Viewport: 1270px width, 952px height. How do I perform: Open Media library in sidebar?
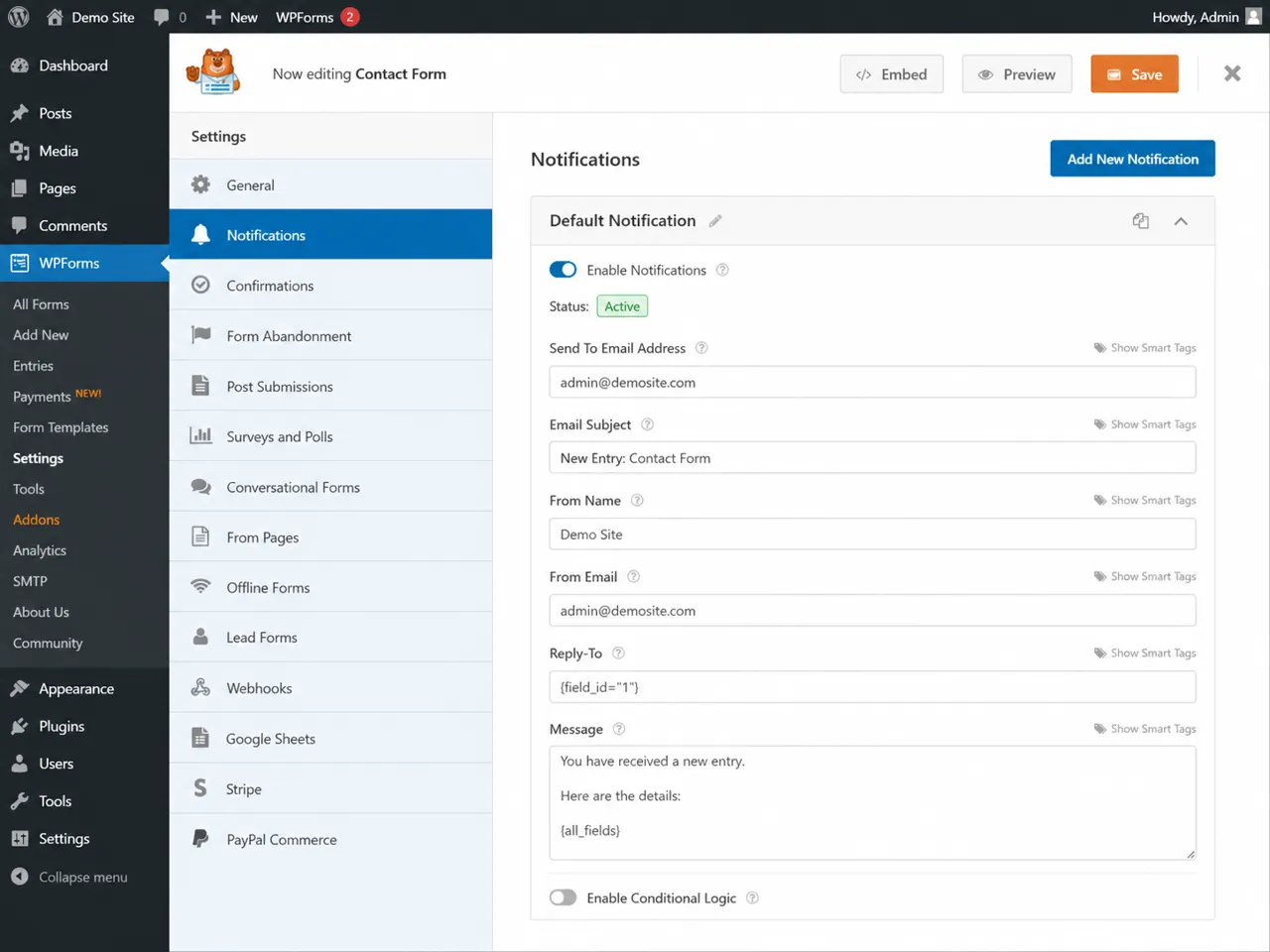click(84, 151)
